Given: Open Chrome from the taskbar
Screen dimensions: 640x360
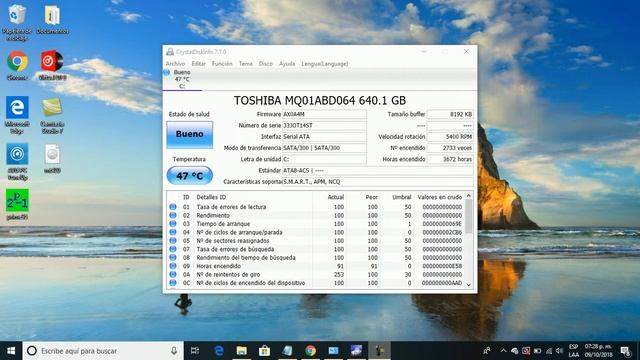Looking at the screenshot, I should click(311, 351).
